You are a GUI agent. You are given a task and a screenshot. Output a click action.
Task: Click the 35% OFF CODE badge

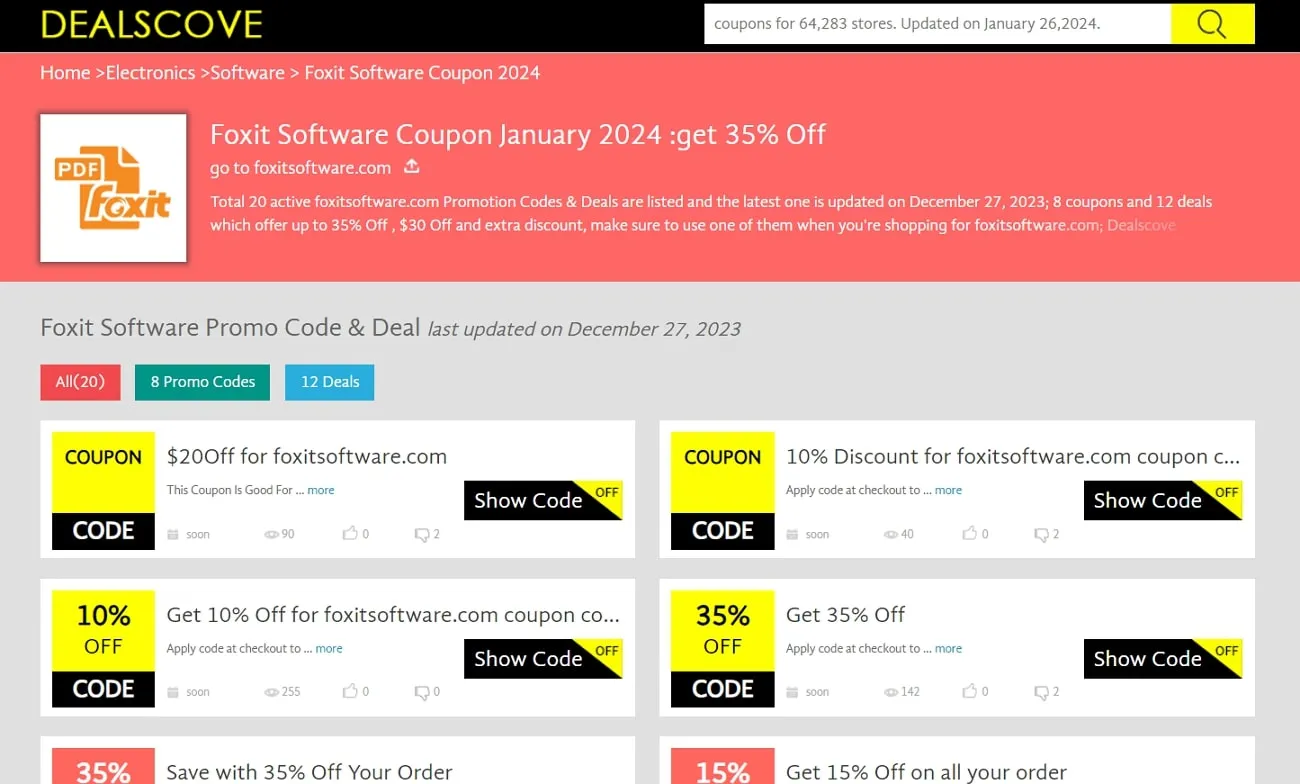(x=722, y=648)
